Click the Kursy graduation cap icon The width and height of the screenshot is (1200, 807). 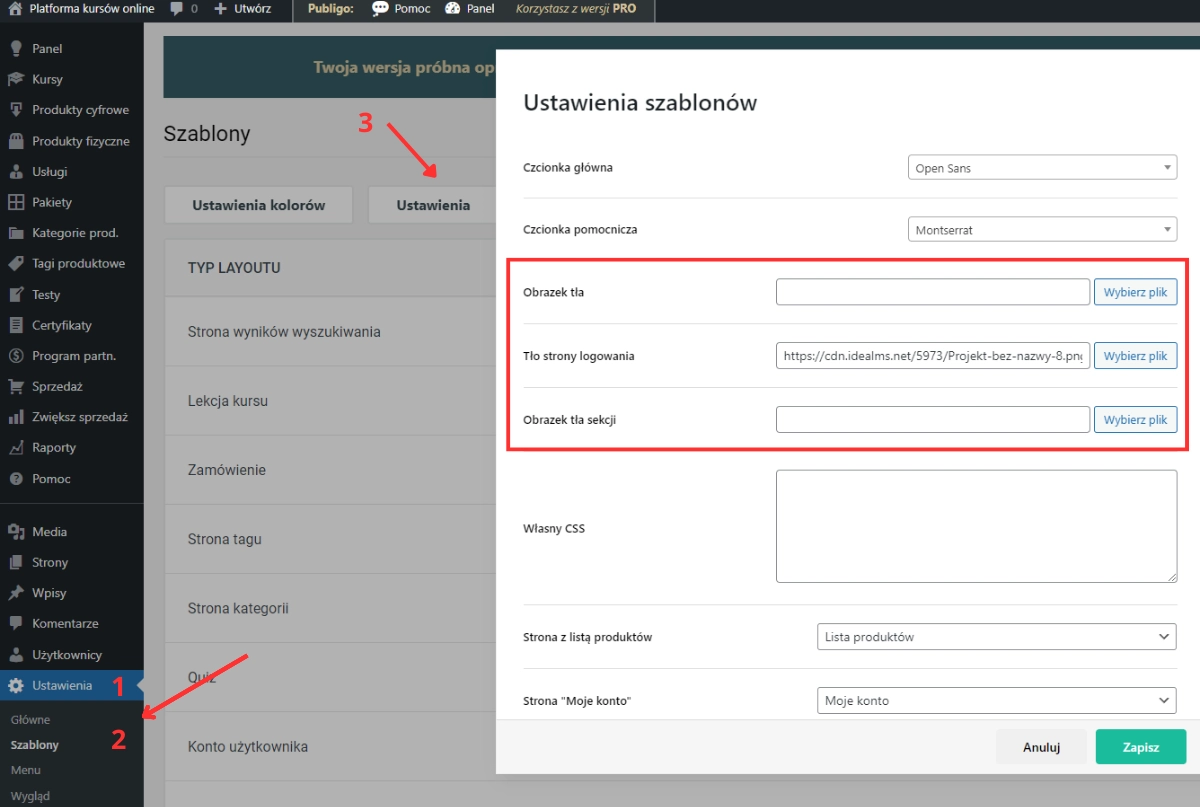[15, 79]
